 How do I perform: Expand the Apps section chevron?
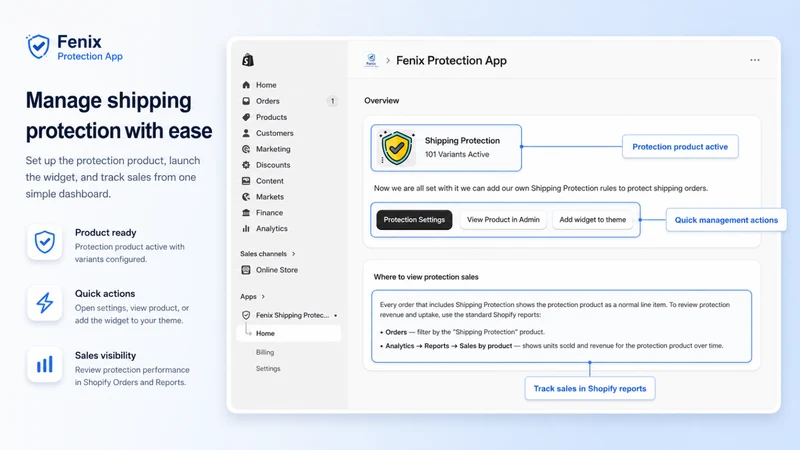(263, 296)
